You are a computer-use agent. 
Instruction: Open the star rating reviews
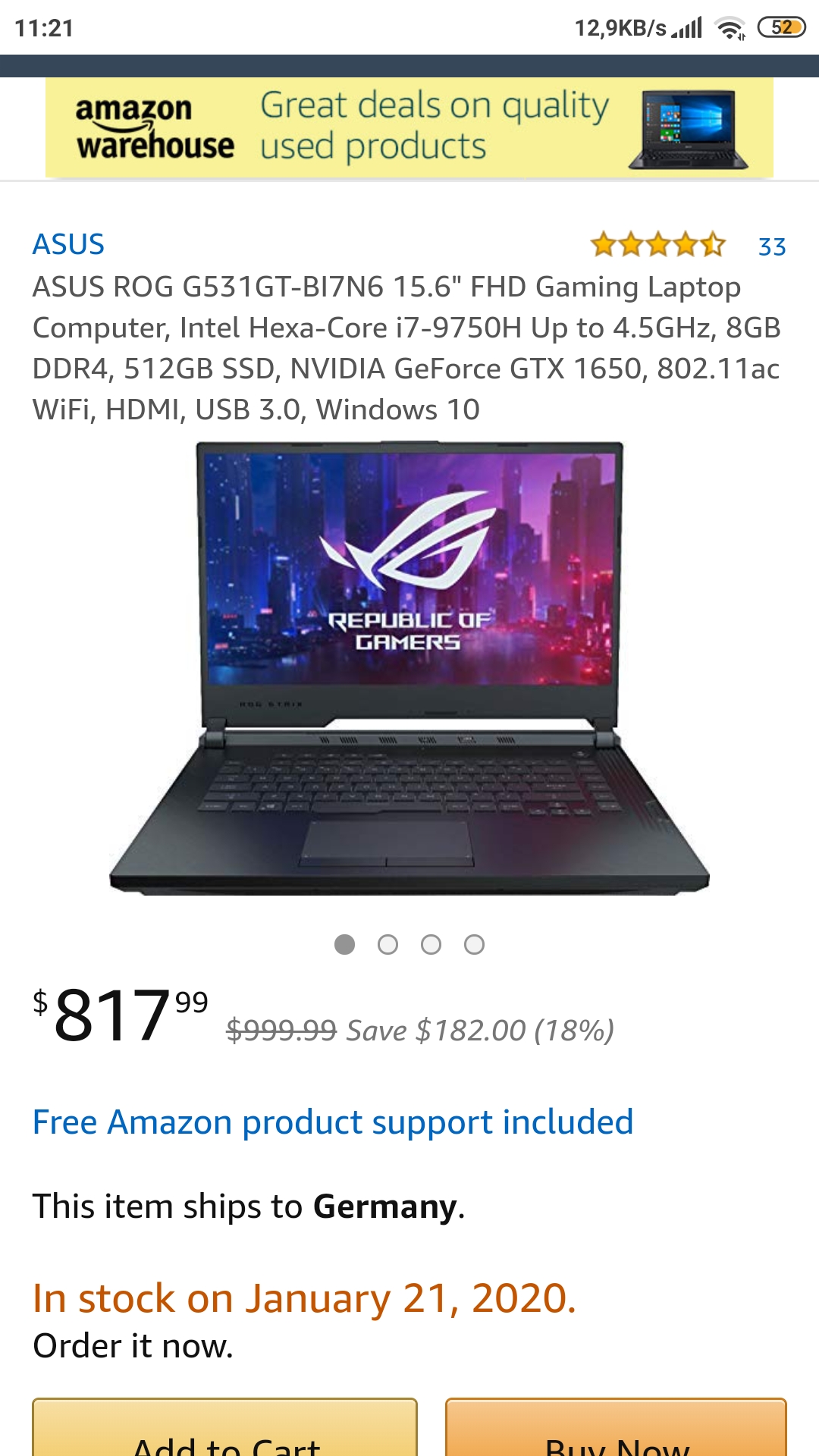point(657,245)
